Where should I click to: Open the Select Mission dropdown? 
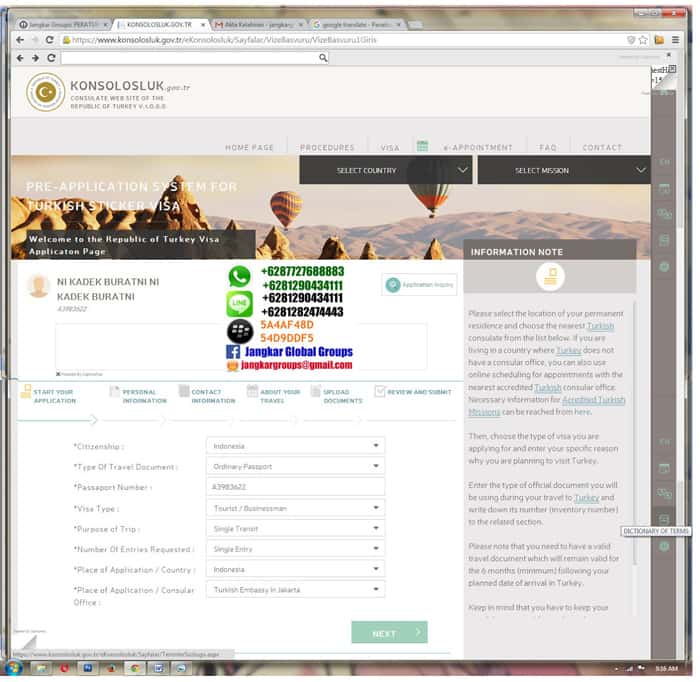(563, 170)
